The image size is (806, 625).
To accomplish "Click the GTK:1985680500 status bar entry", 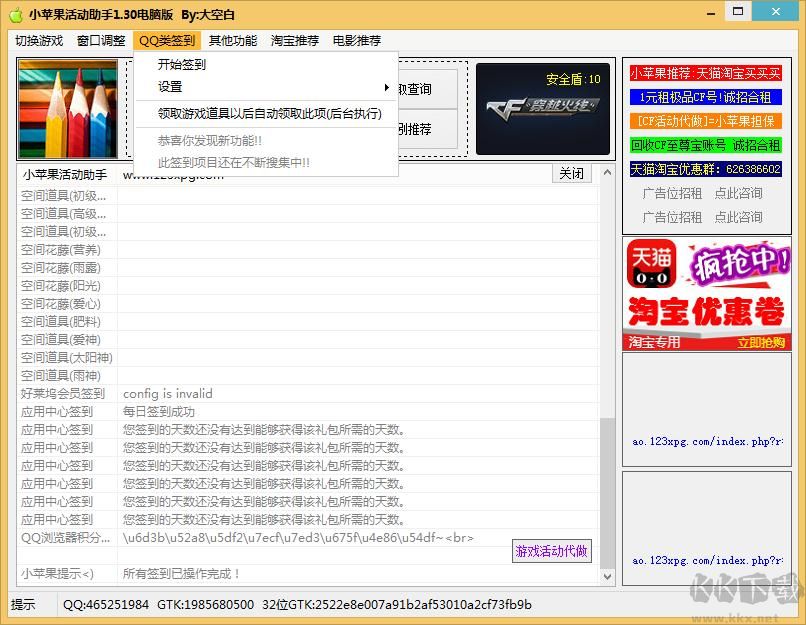I will 206,604.
